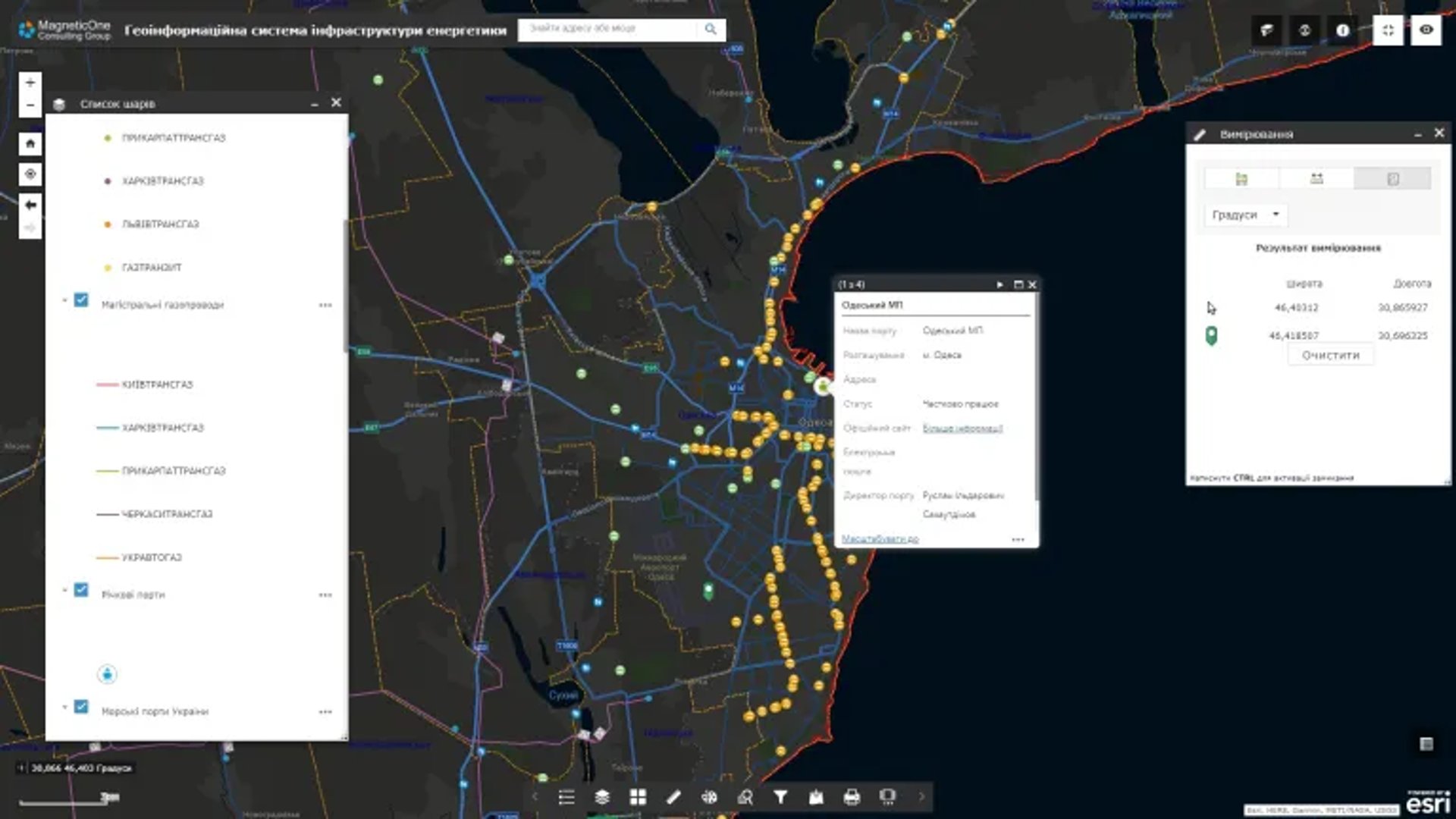Screen dimensions: 1456x819
Task: Click the address search input field
Action: click(607, 29)
